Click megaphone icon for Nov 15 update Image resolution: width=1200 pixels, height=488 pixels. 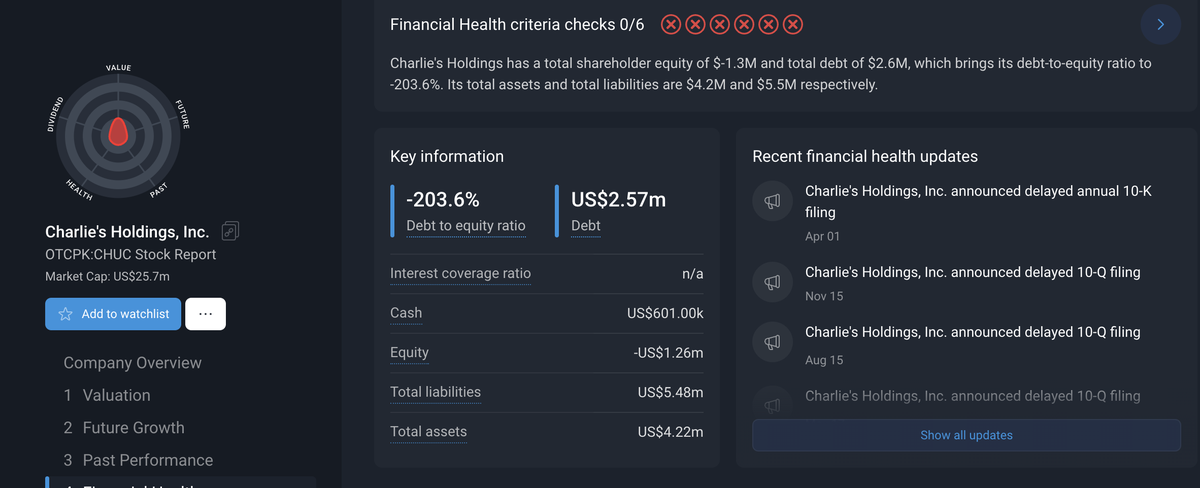(x=772, y=282)
